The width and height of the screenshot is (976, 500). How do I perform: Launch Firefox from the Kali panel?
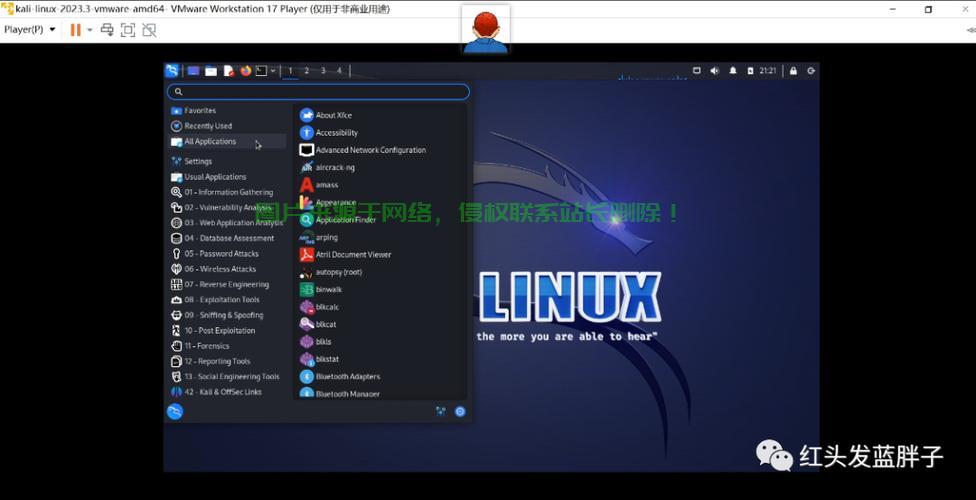coord(245,71)
